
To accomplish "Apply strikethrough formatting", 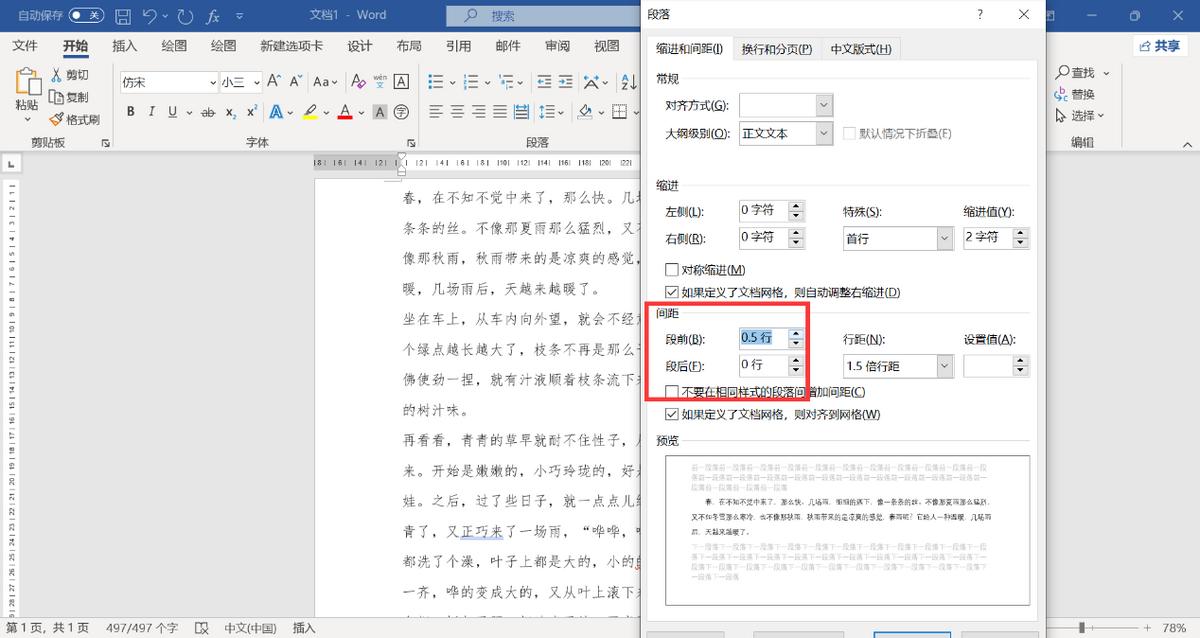I will tap(207, 111).
